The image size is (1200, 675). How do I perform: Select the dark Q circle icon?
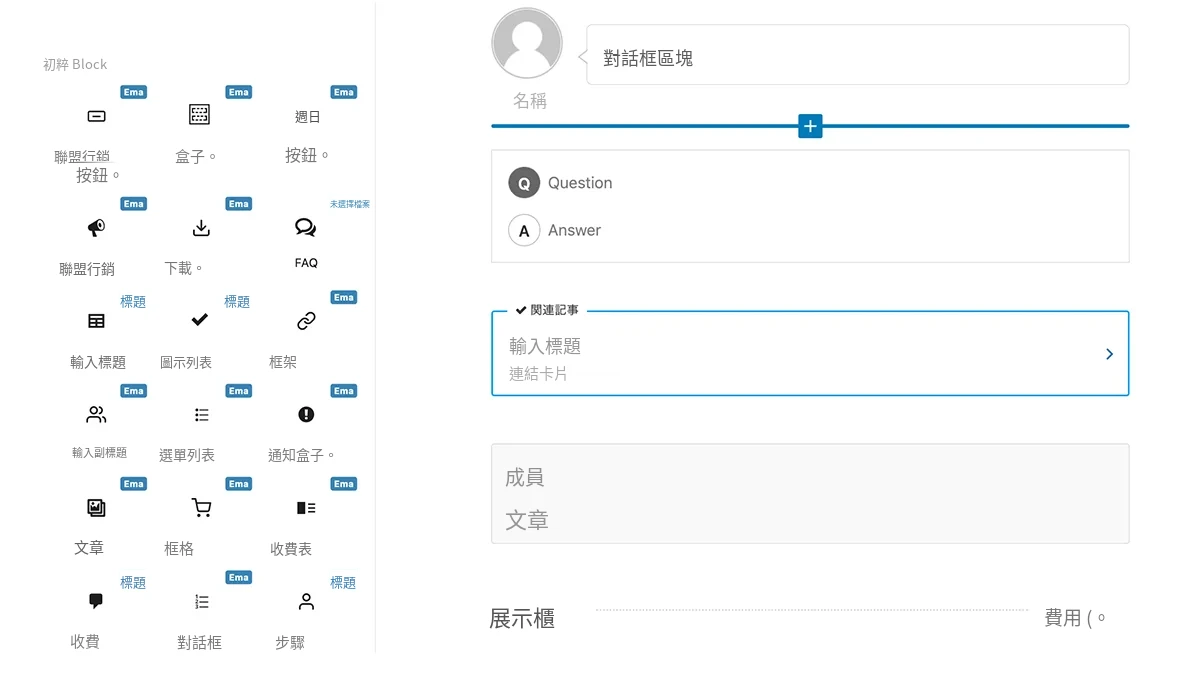(x=524, y=183)
